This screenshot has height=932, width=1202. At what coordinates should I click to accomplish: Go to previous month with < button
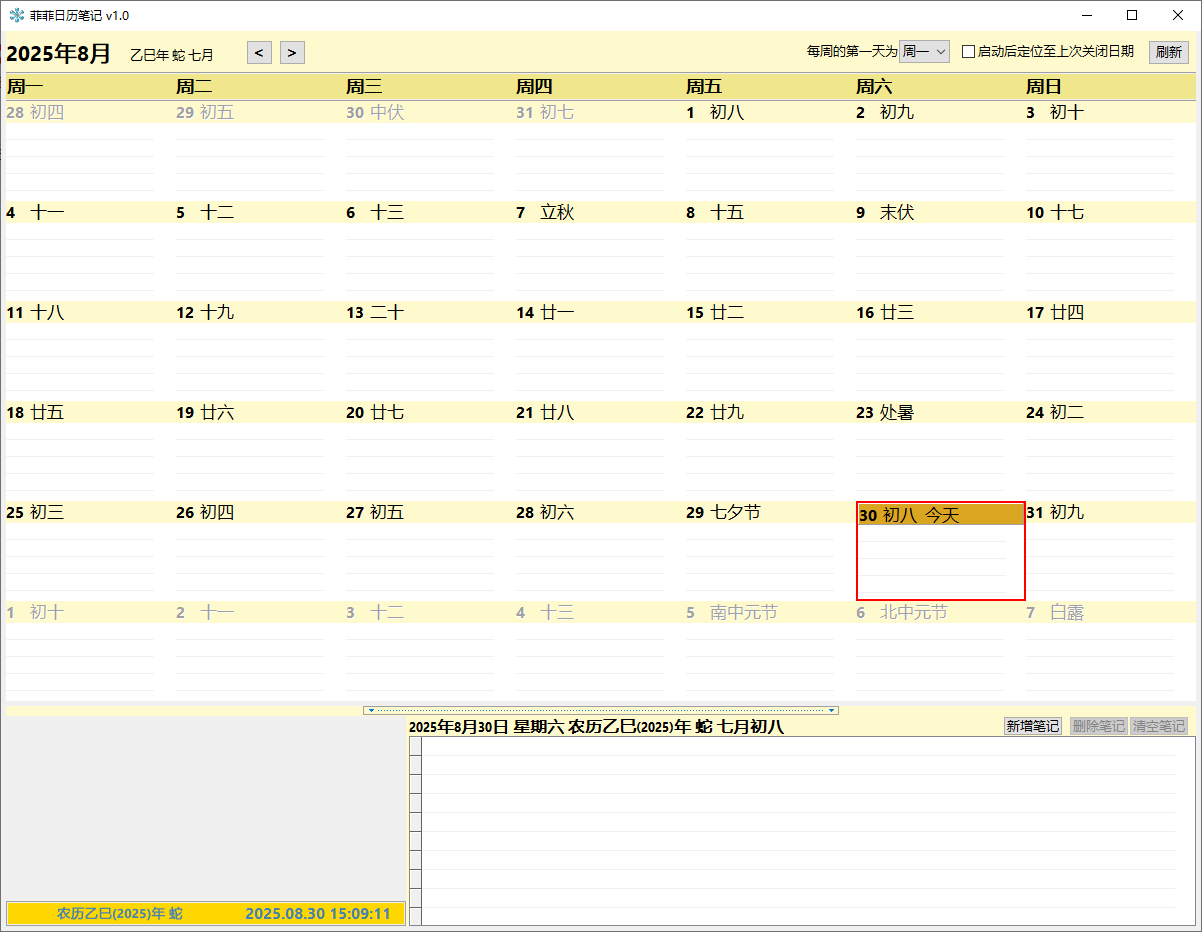point(259,53)
